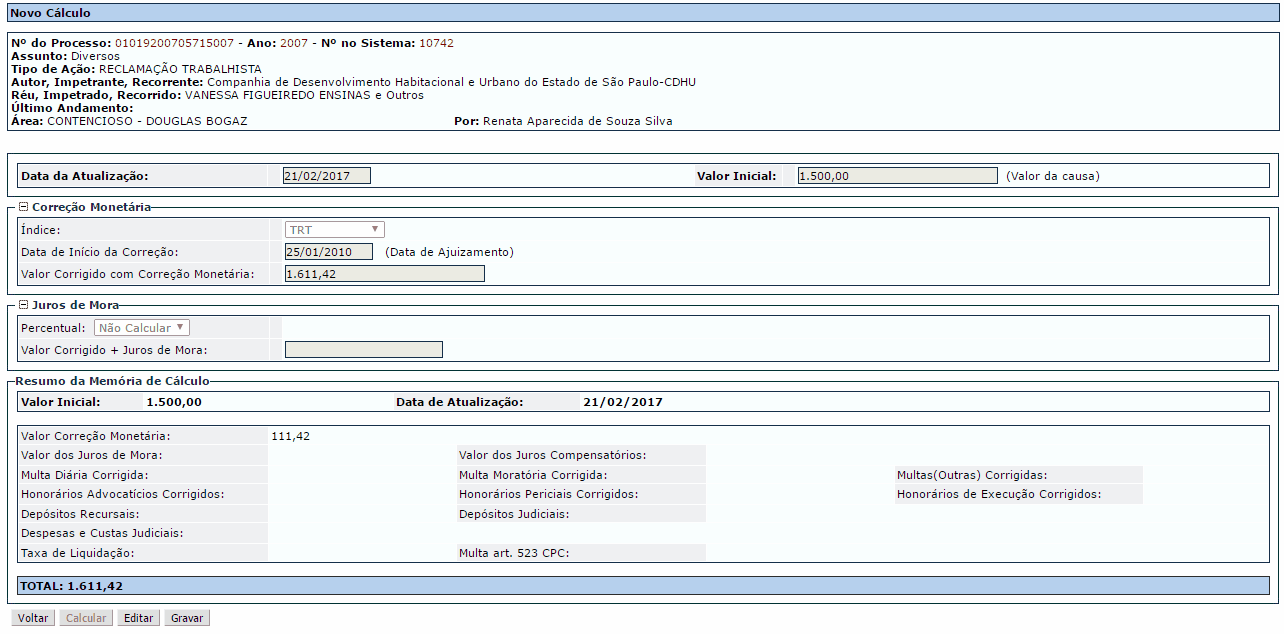
Task: Select the Valor Inicial input field
Action: tap(898, 176)
